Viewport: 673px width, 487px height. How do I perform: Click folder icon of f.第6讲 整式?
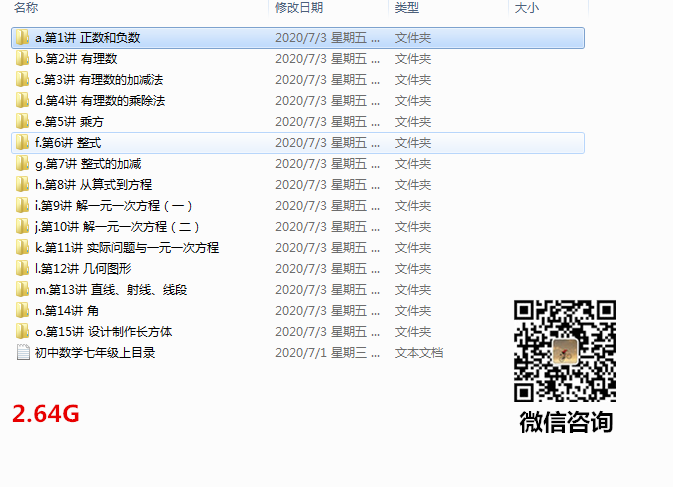tap(22, 143)
